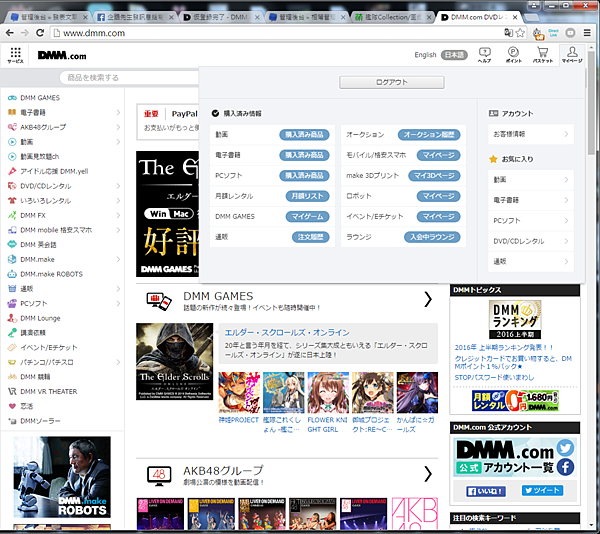Click the DMM Lounge sidebar icon
Viewport: 600px width, 534px height.
coord(12,318)
